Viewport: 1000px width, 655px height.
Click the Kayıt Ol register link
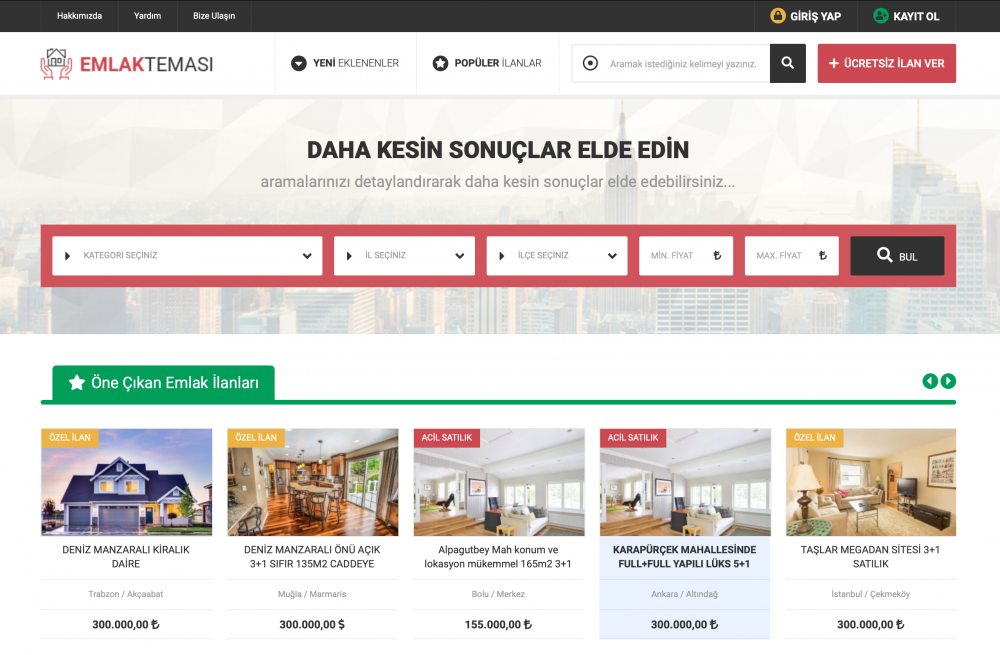(x=906, y=16)
